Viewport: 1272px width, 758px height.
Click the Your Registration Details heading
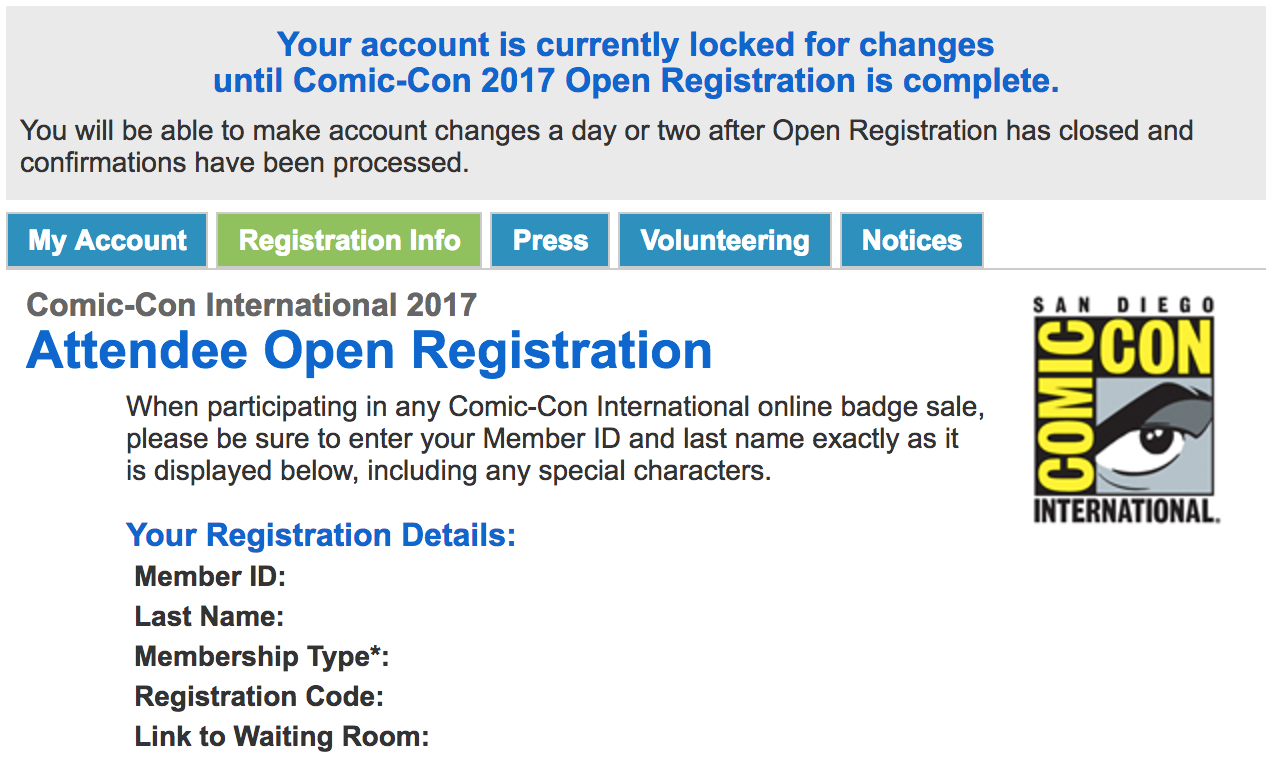click(x=321, y=535)
